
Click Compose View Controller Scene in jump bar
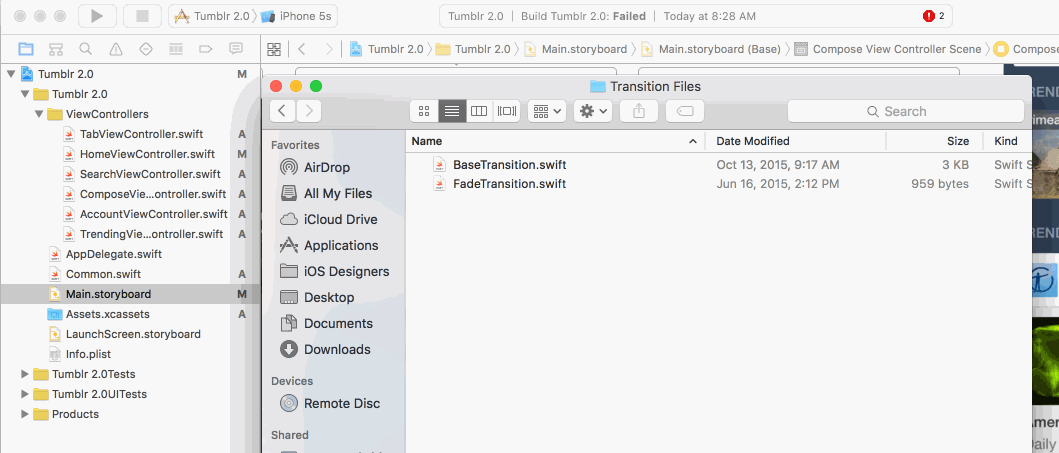click(887, 49)
